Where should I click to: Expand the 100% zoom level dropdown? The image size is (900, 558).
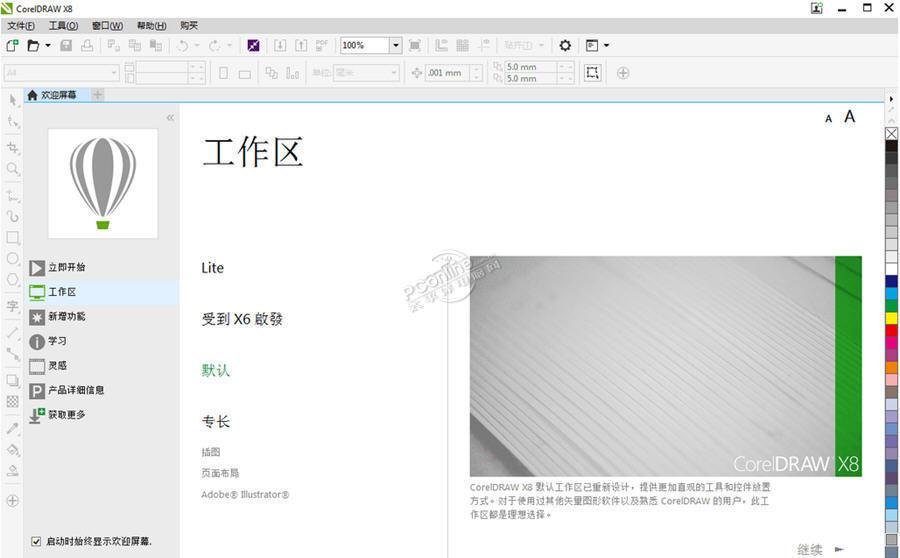(395, 45)
